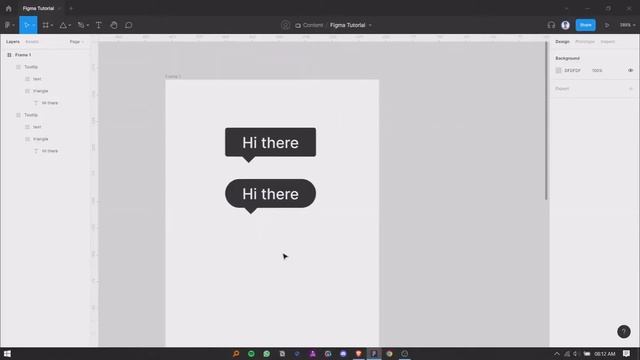The height and width of the screenshot is (360, 640).
Task: Open Chrome from the taskbar
Action: pyautogui.click(x=389, y=353)
